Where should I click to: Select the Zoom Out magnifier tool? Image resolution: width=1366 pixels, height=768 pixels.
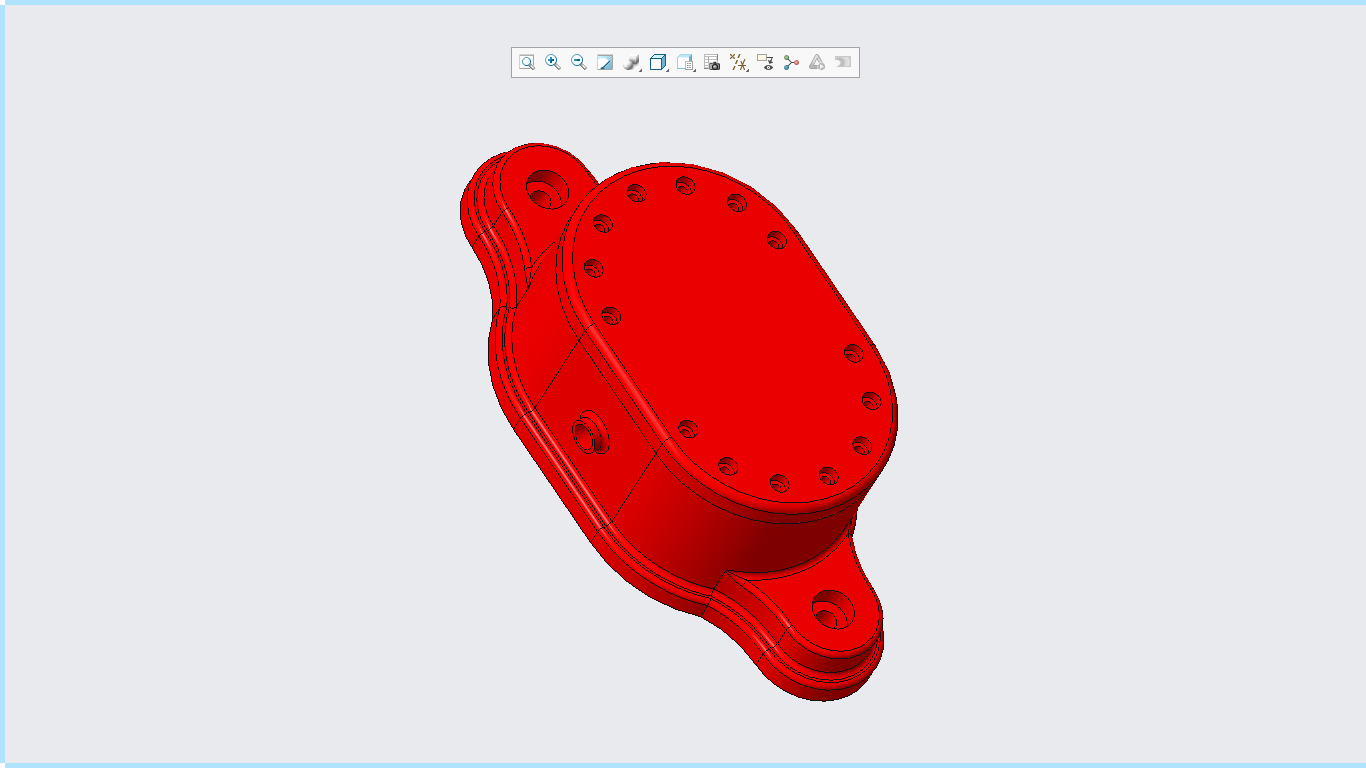579,63
